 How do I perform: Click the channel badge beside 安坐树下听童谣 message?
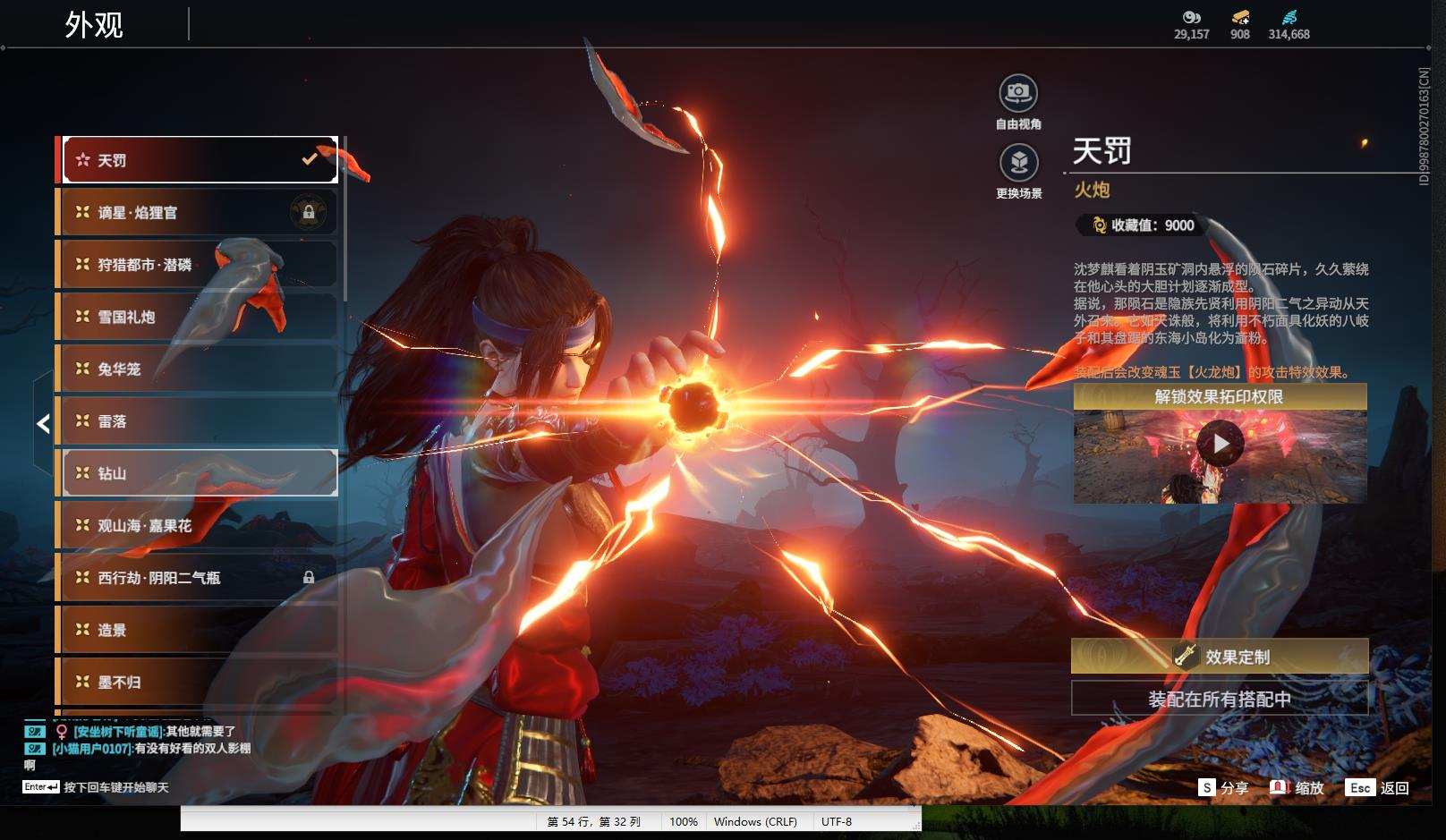click(35, 732)
